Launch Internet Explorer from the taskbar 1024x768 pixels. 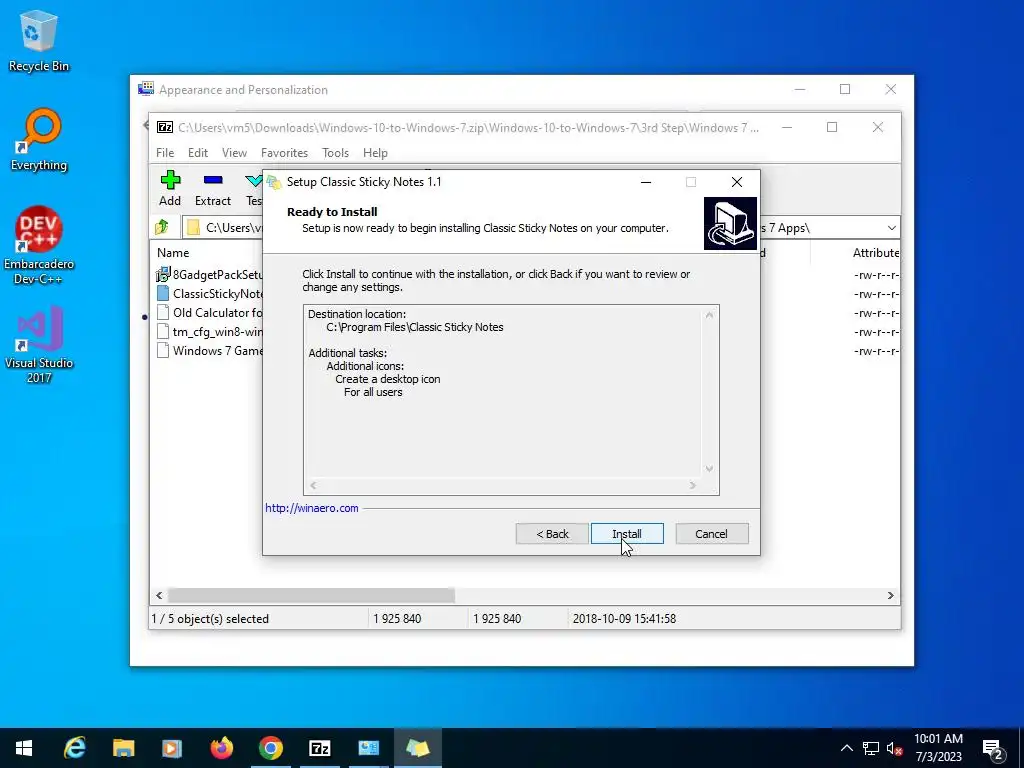click(74, 748)
